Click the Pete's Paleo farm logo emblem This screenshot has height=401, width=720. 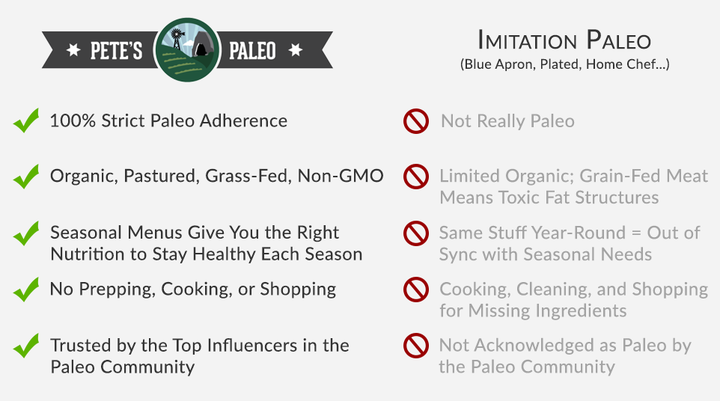190,49
